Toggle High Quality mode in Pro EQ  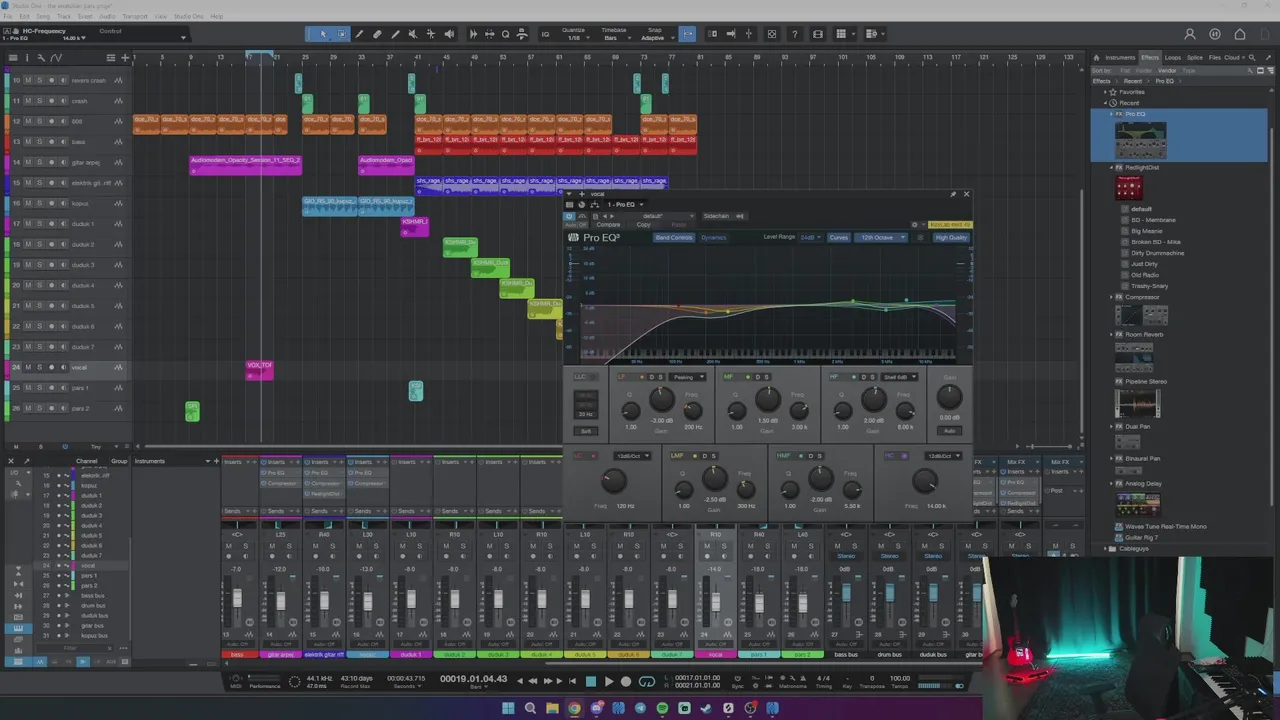[950, 238]
